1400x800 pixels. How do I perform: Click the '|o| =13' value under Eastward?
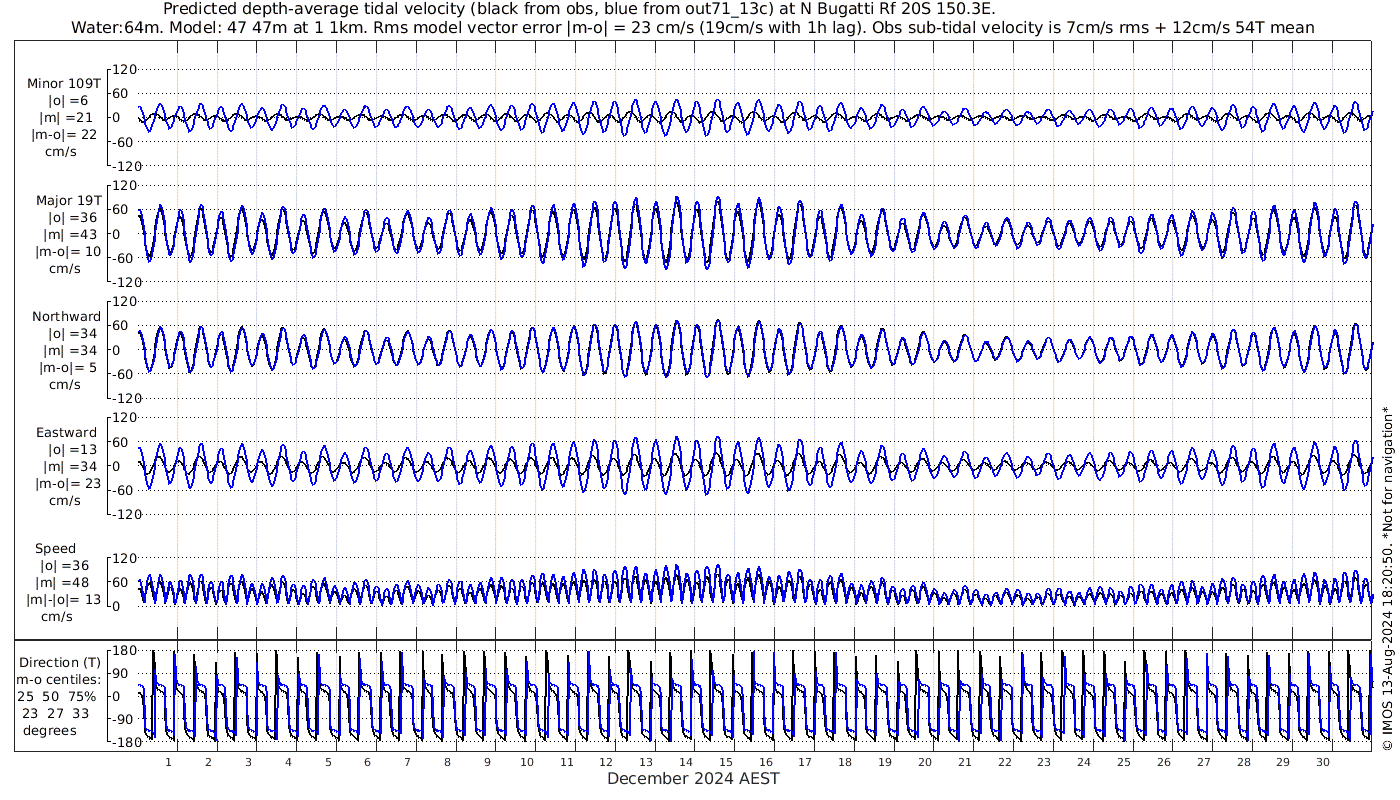[68, 449]
